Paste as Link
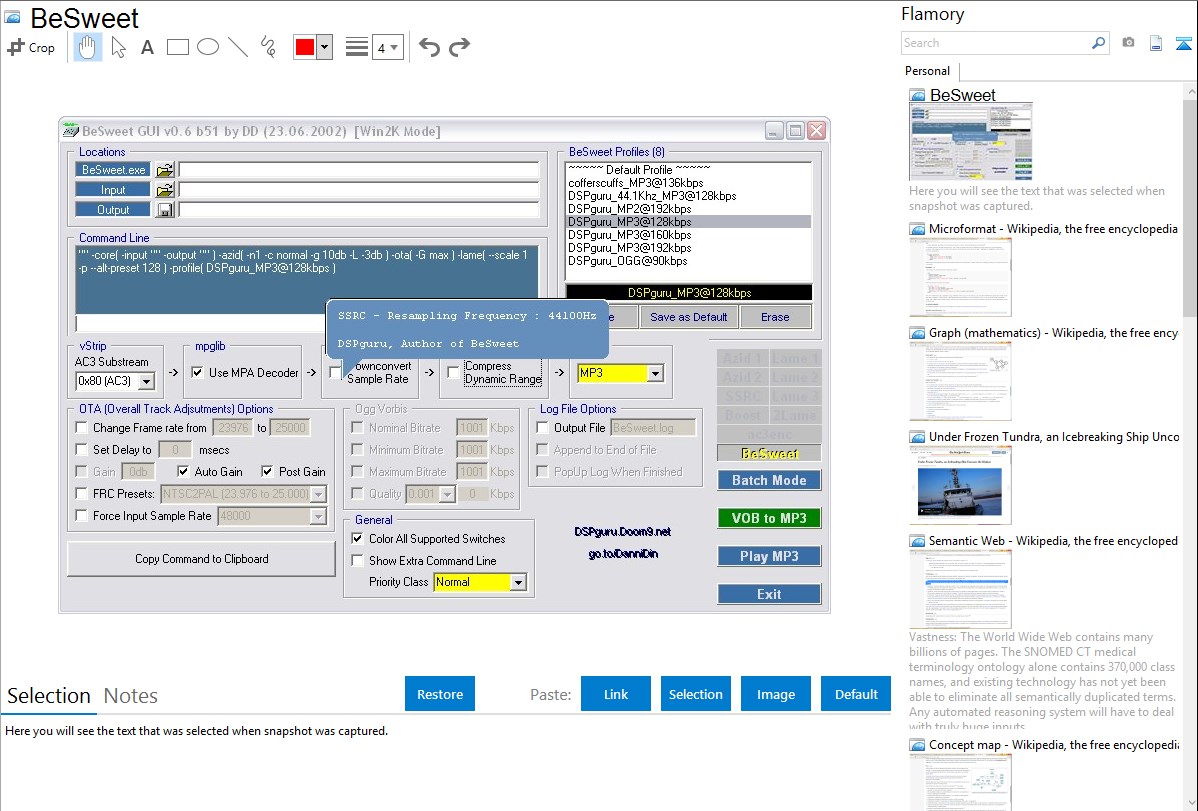This screenshot has height=811, width=1198. [x=616, y=694]
